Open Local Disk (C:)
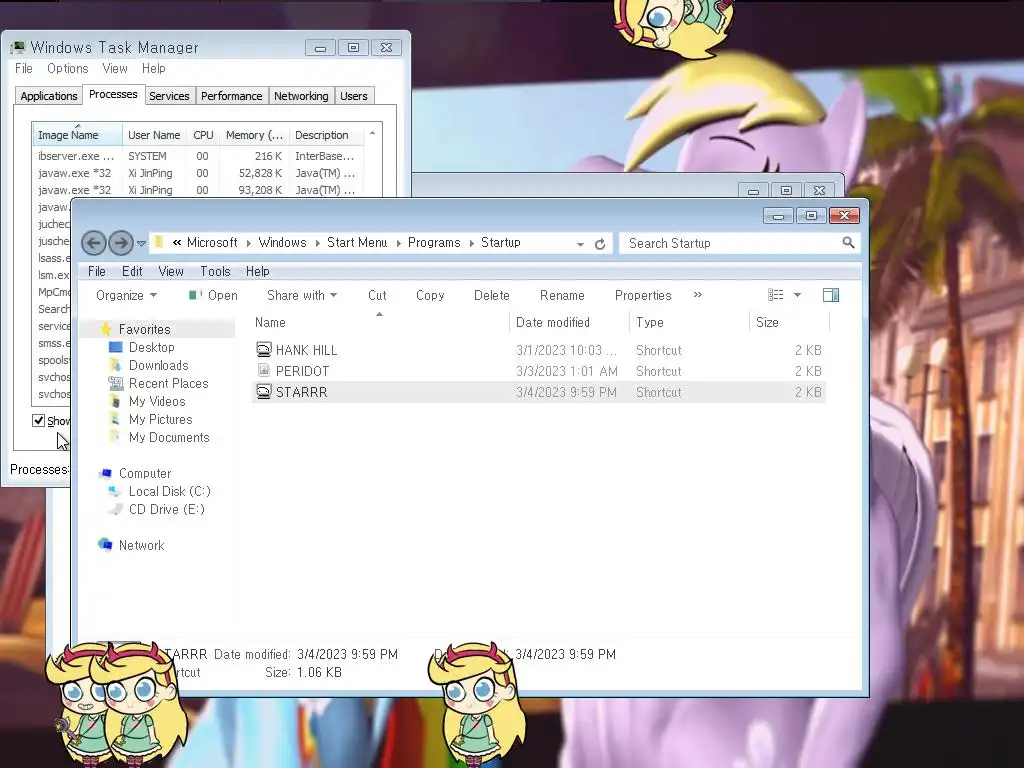Screen dimensions: 1024x768 (x=169, y=491)
